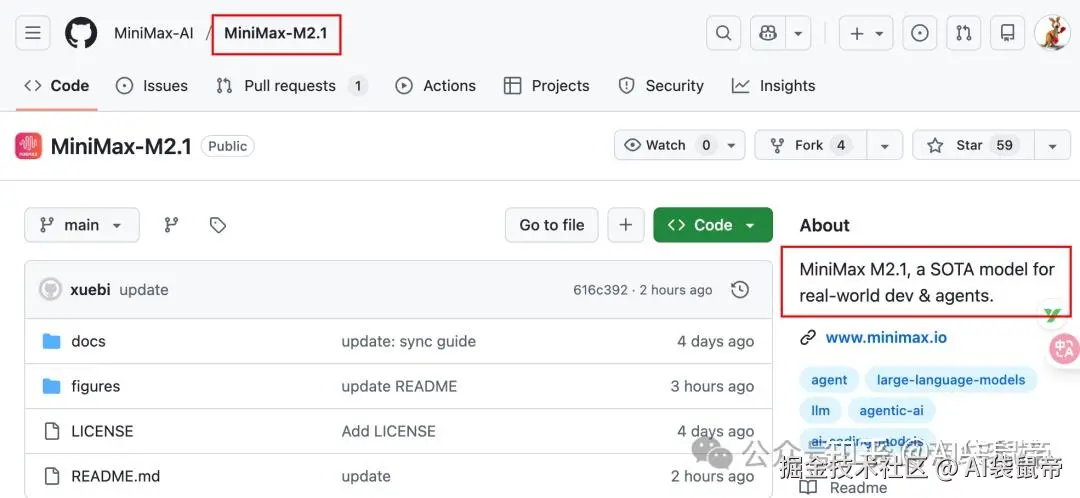
Task: Click the MiniMax-M2.1 repository title
Action: point(121,146)
